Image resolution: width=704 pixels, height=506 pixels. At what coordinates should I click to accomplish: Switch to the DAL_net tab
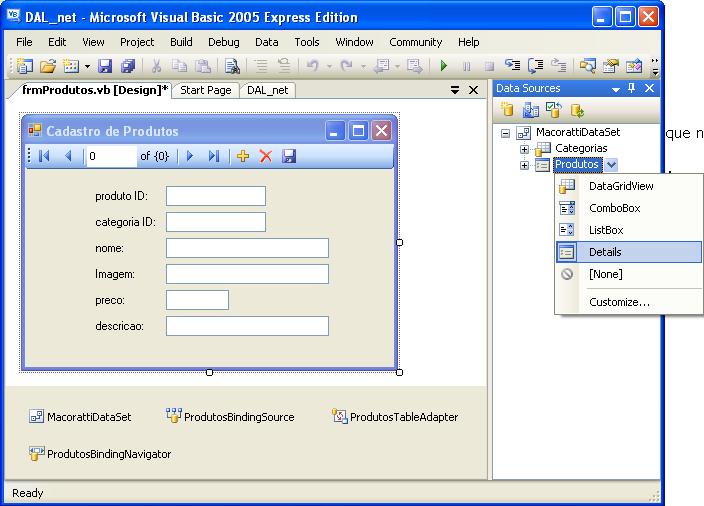[268, 90]
